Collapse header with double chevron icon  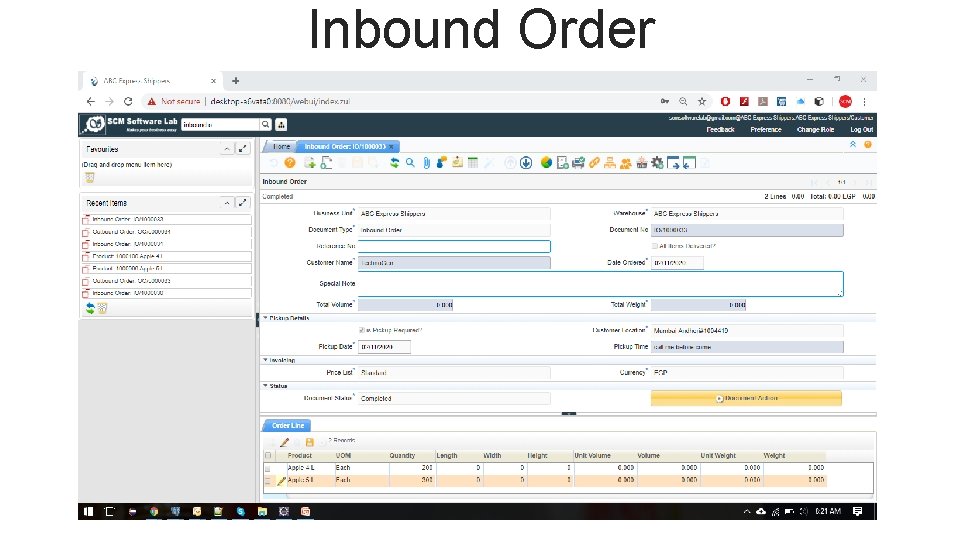tap(853, 144)
